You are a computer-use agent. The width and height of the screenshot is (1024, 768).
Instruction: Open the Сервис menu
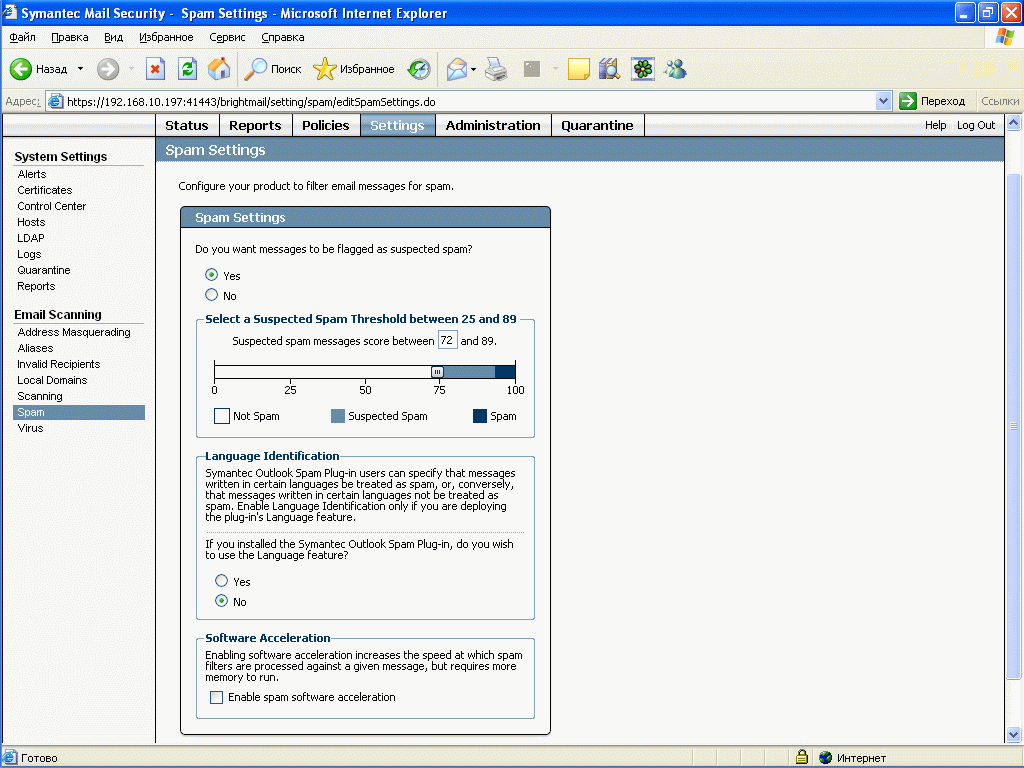(x=227, y=37)
